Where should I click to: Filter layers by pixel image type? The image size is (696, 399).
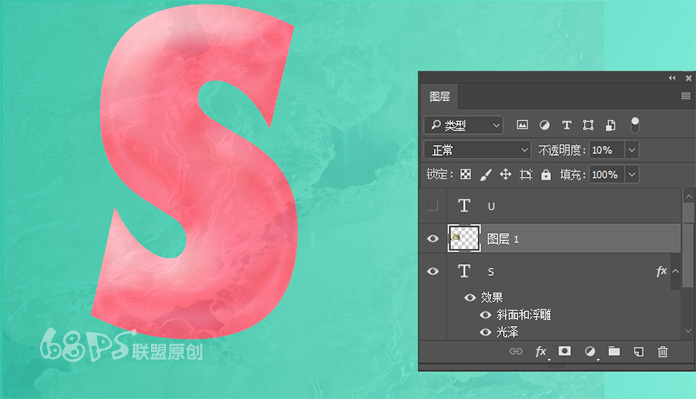pos(522,125)
